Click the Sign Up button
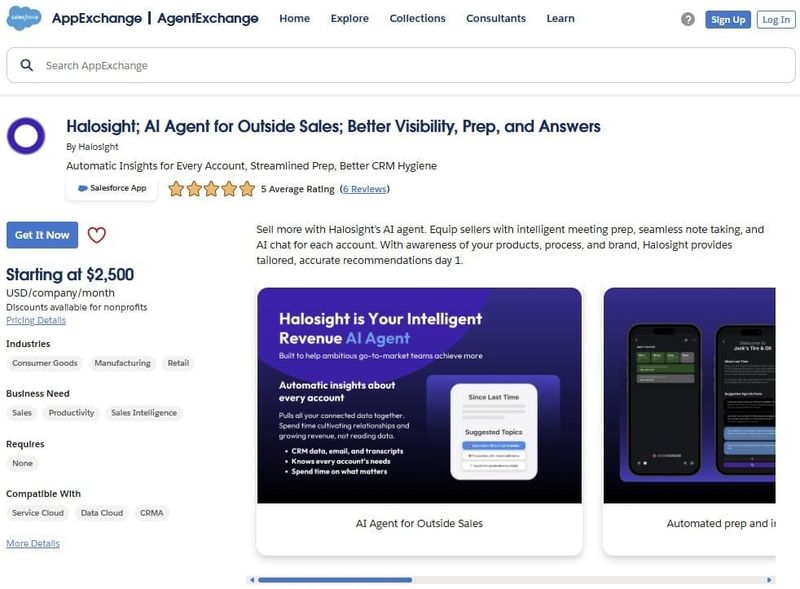The width and height of the screenshot is (800, 589). (x=728, y=19)
